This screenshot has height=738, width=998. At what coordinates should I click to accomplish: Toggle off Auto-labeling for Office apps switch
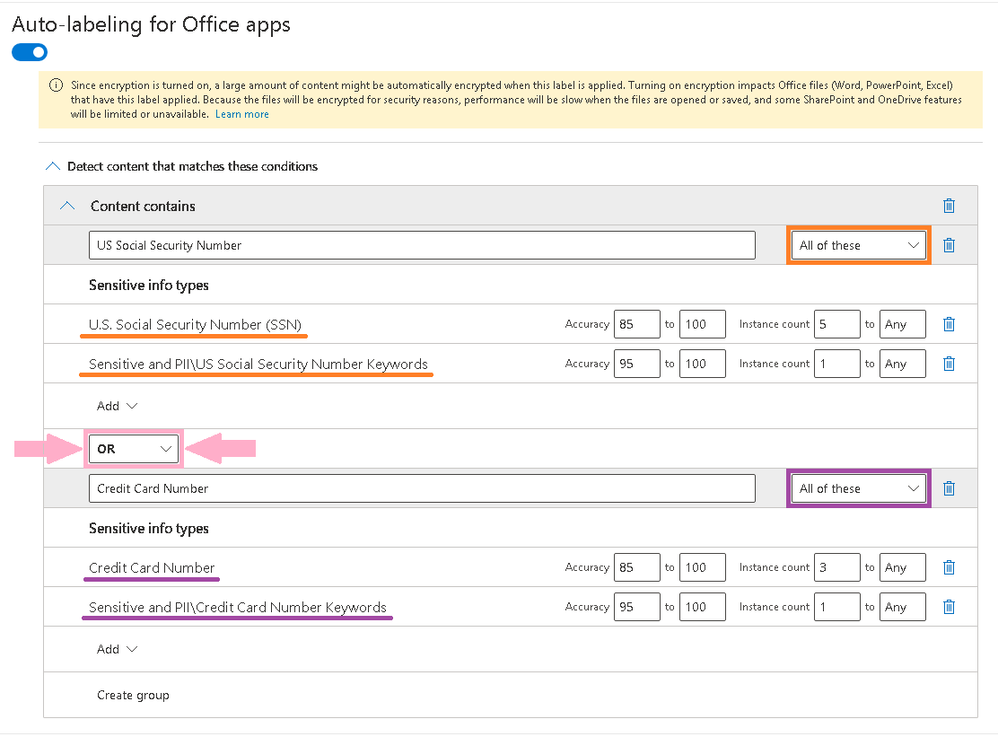pos(29,52)
